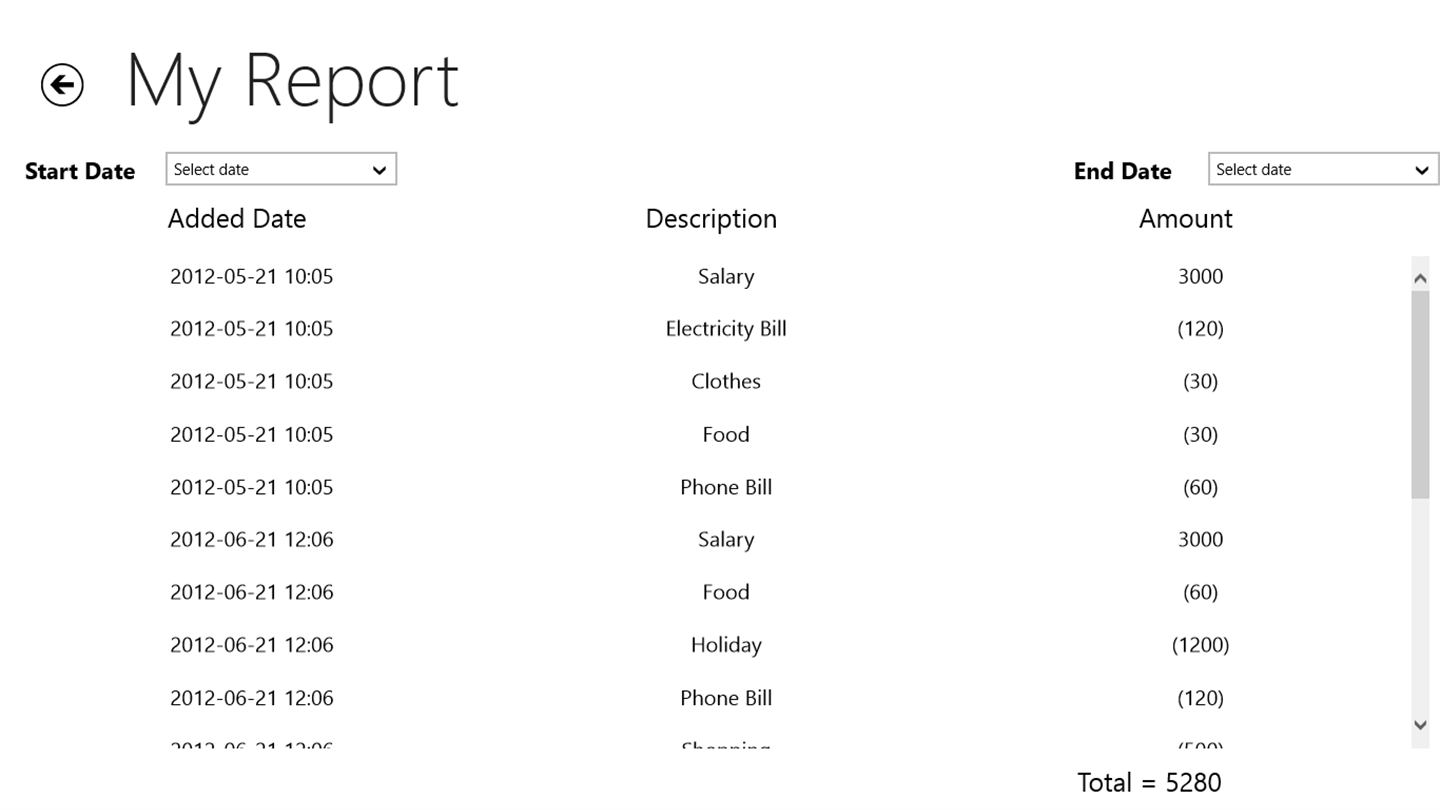Image resolution: width=1440 pixels, height=810 pixels.
Task: Click the scrollbar up arrow
Action: [x=1420, y=278]
